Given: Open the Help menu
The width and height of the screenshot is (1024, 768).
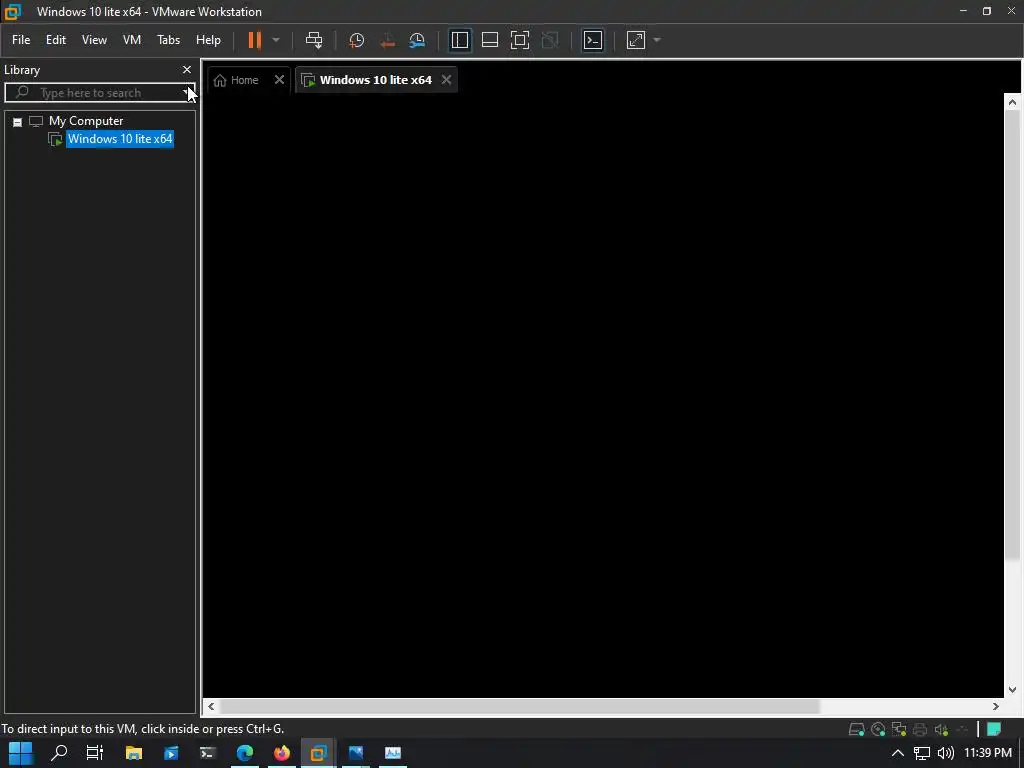Looking at the screenshot, I should 208,40.
